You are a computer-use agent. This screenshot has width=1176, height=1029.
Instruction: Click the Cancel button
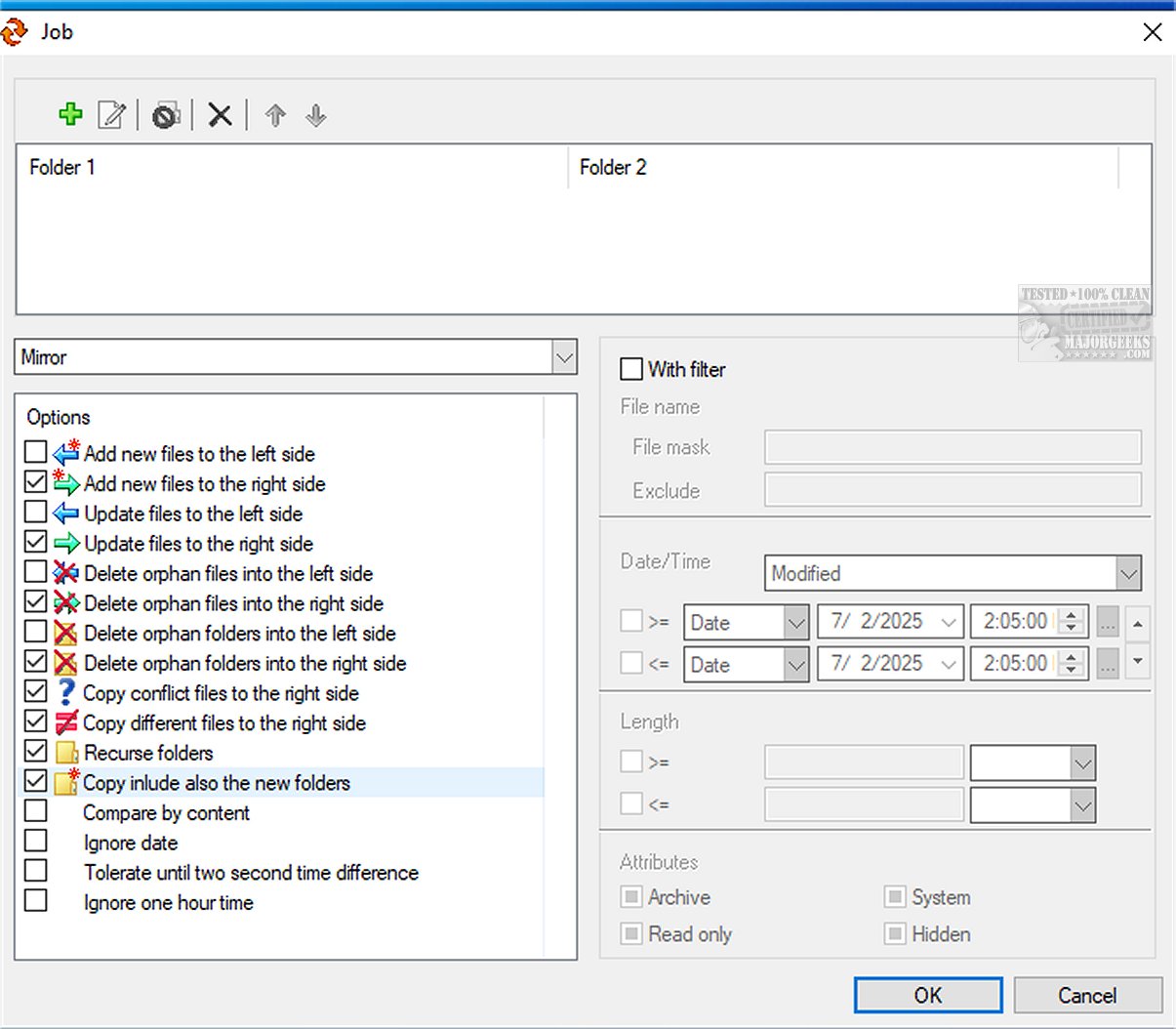(1087, 996)
